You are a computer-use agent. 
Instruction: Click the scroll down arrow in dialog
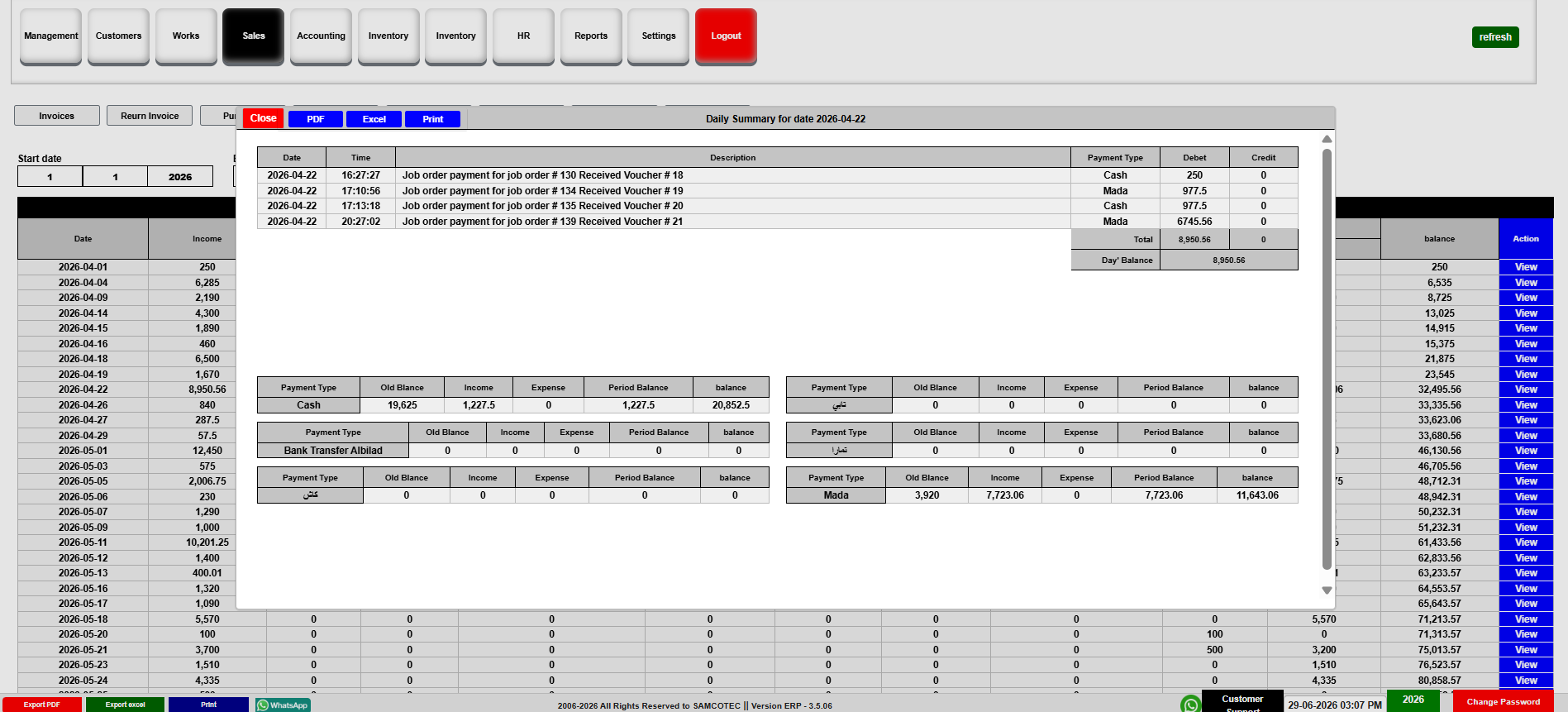point(1327,590)
